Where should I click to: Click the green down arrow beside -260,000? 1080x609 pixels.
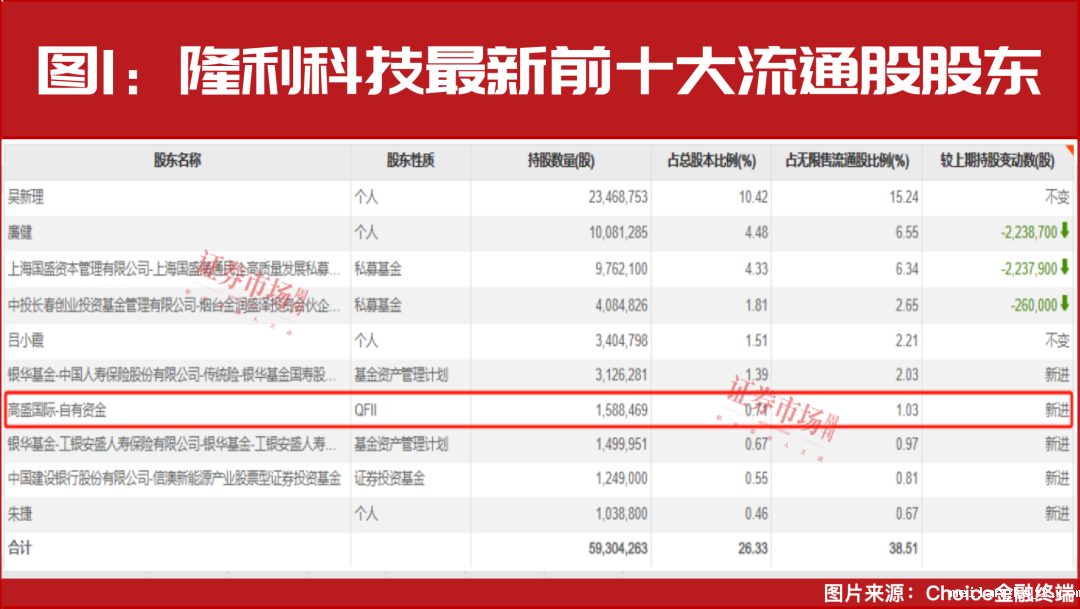point(1065,303)
